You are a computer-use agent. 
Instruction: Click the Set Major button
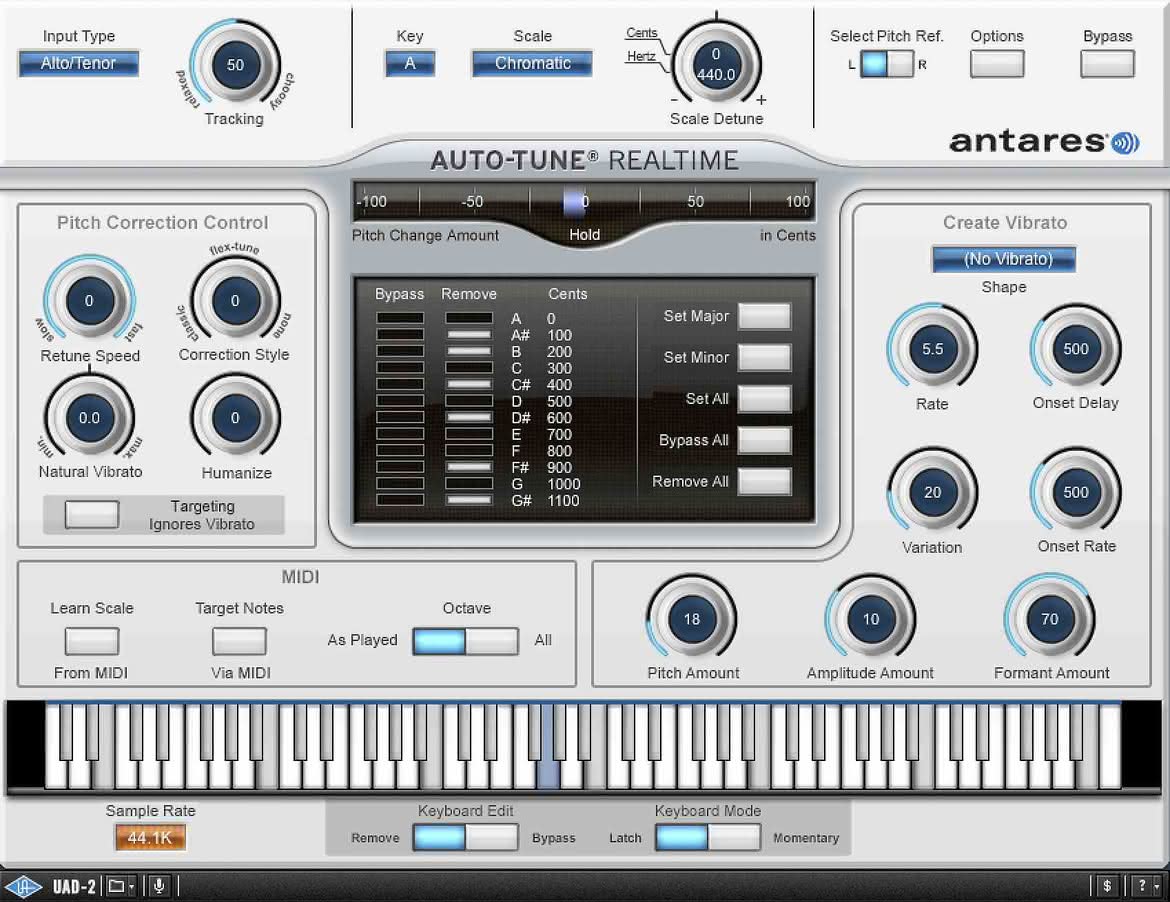point(764,316)
